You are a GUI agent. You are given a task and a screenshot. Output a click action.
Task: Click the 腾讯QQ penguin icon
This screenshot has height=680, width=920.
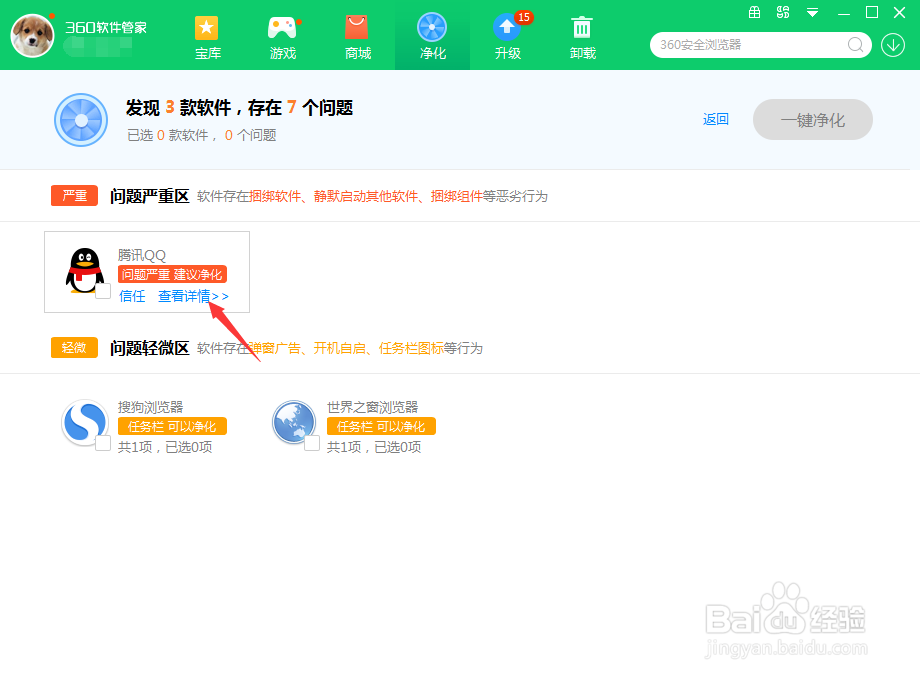(x=84, y=270)
